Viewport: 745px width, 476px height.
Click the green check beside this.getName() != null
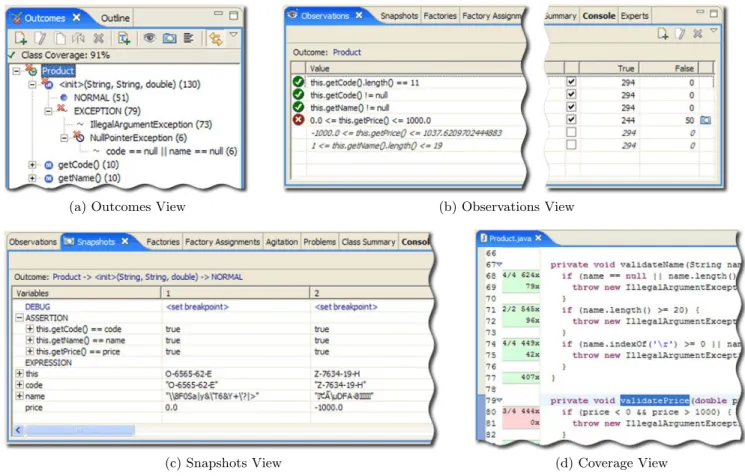pos(298,107)
